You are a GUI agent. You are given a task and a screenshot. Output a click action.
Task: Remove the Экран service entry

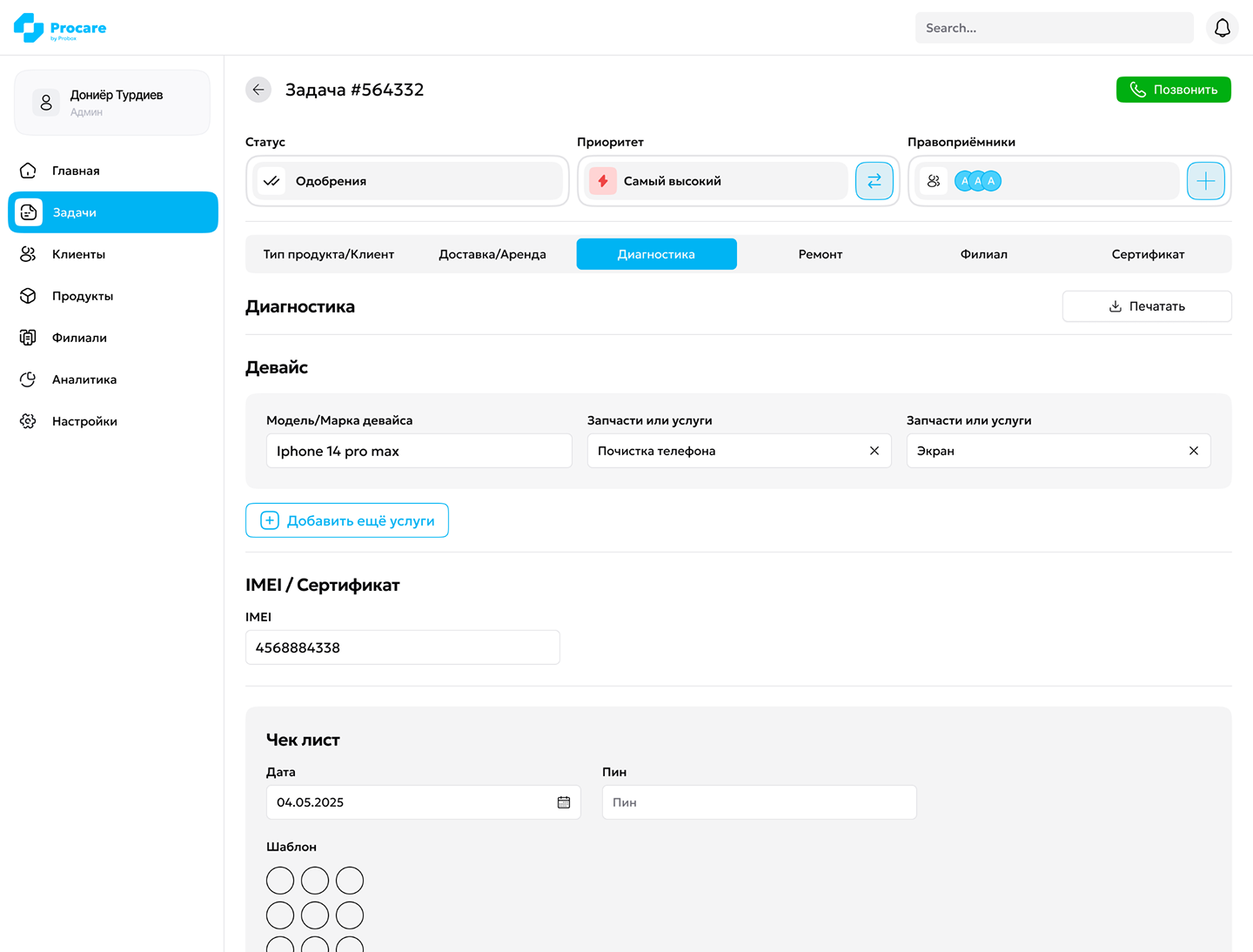tap(1193, 451)
